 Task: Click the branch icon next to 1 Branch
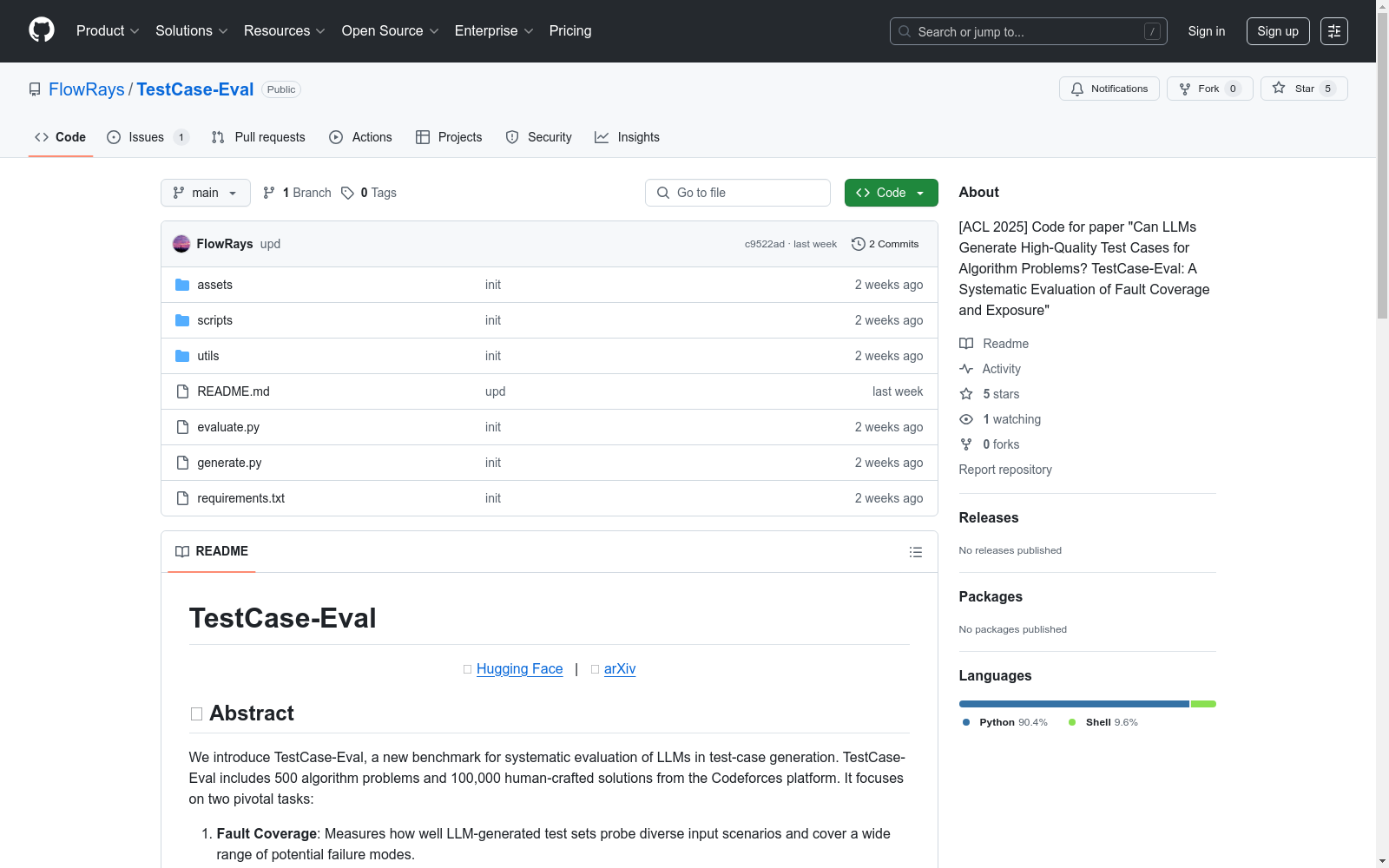click(x=269, y=193)
